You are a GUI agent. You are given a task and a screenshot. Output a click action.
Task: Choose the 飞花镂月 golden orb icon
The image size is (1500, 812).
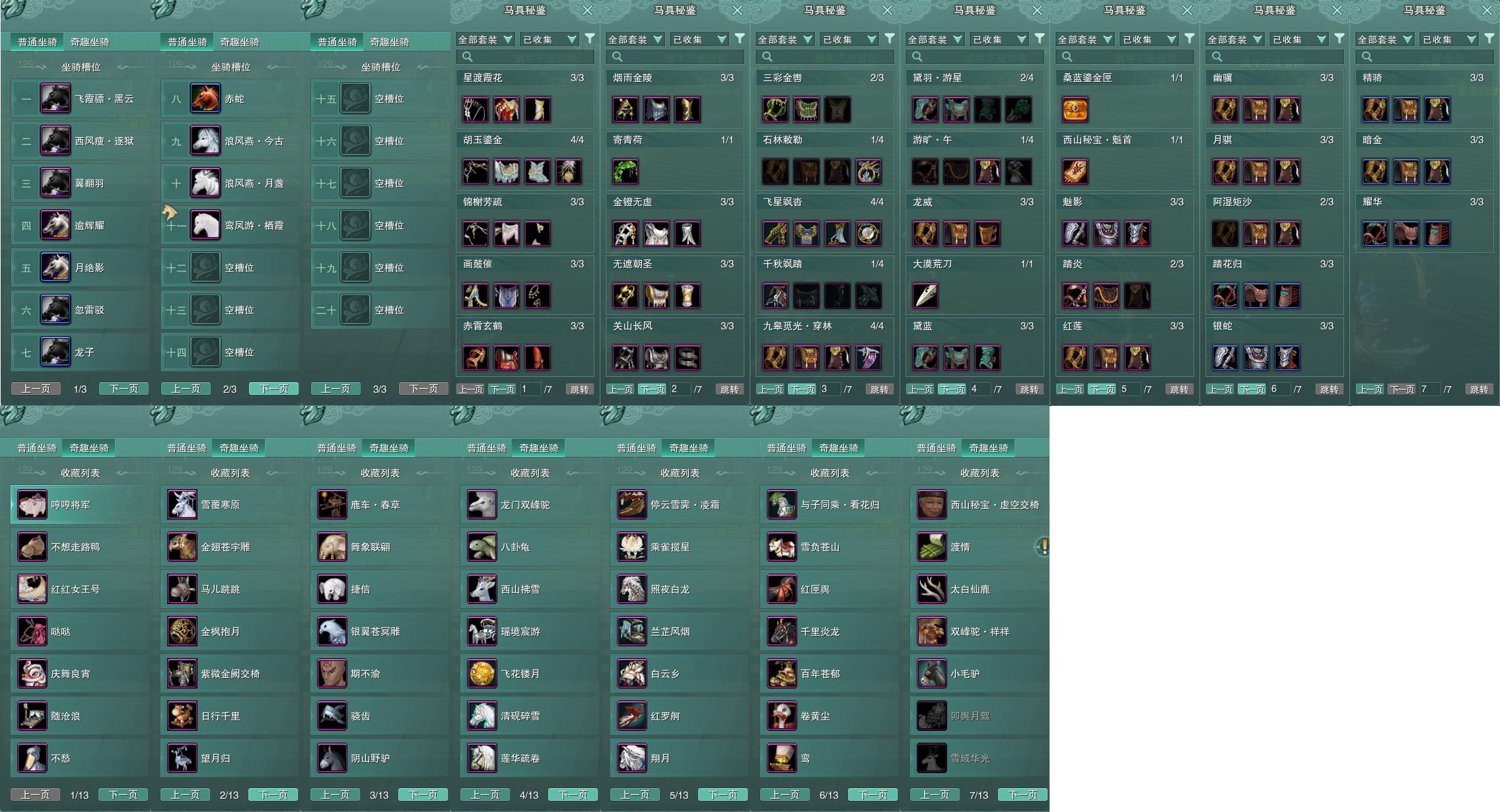482,673
